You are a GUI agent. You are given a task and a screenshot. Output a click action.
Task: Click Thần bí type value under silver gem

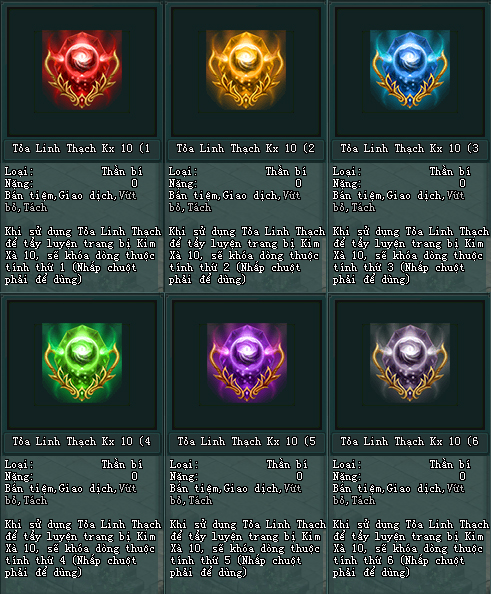(x=450, y=464)
